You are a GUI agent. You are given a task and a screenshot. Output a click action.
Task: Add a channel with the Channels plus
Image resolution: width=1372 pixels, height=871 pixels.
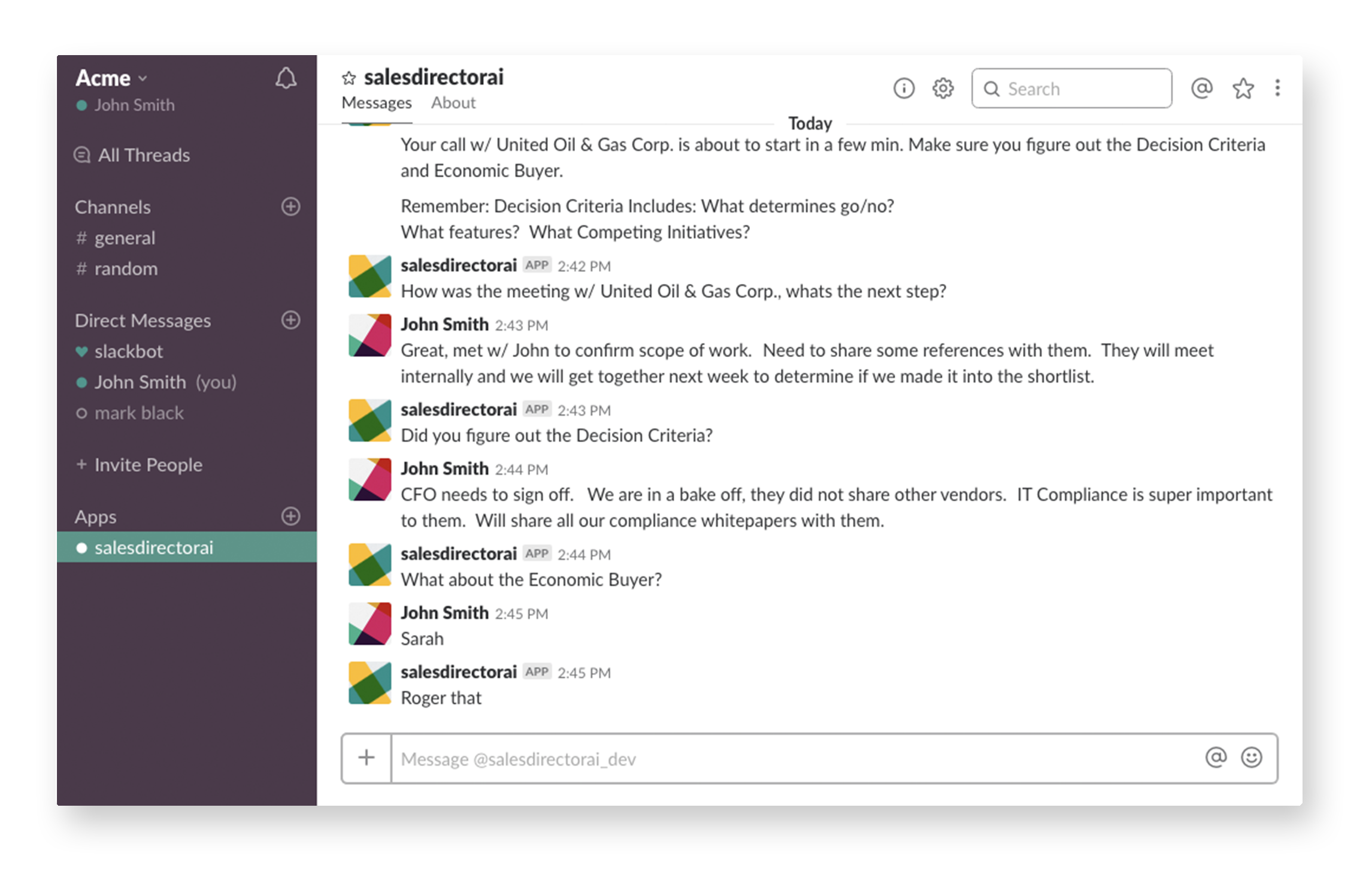click(290, 207)
